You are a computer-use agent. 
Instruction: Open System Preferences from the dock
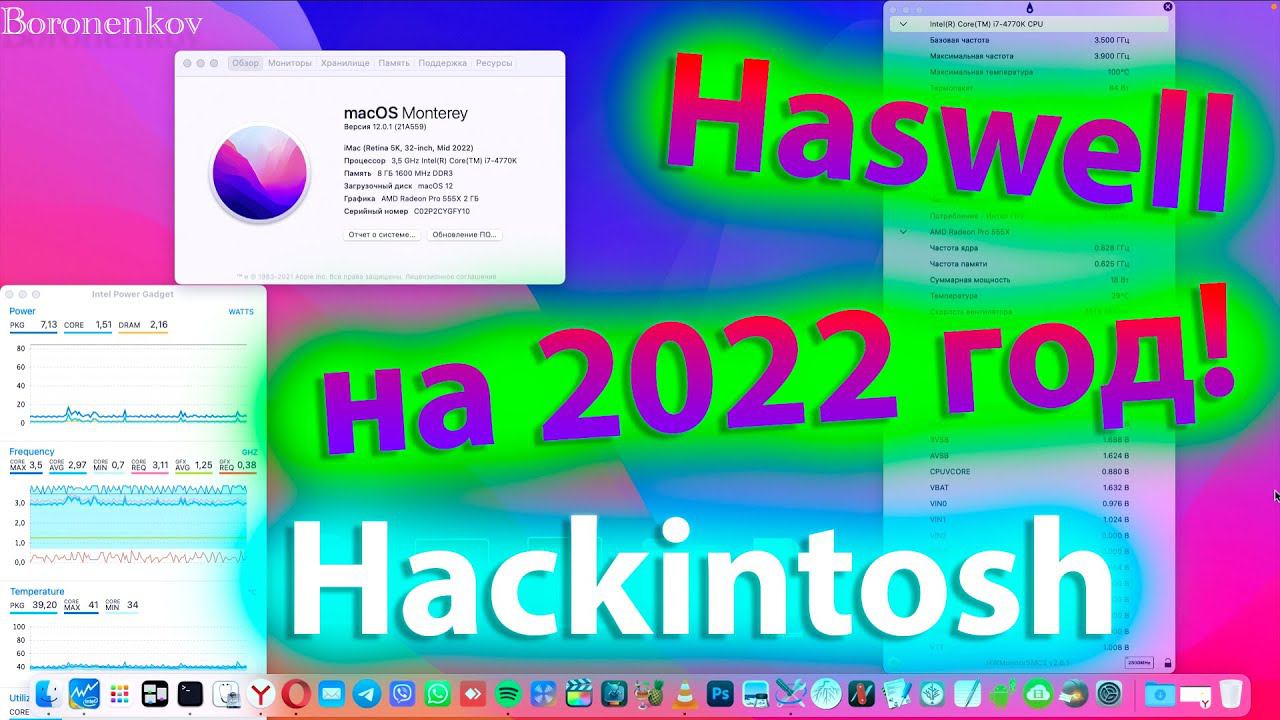coord(1109,694)
